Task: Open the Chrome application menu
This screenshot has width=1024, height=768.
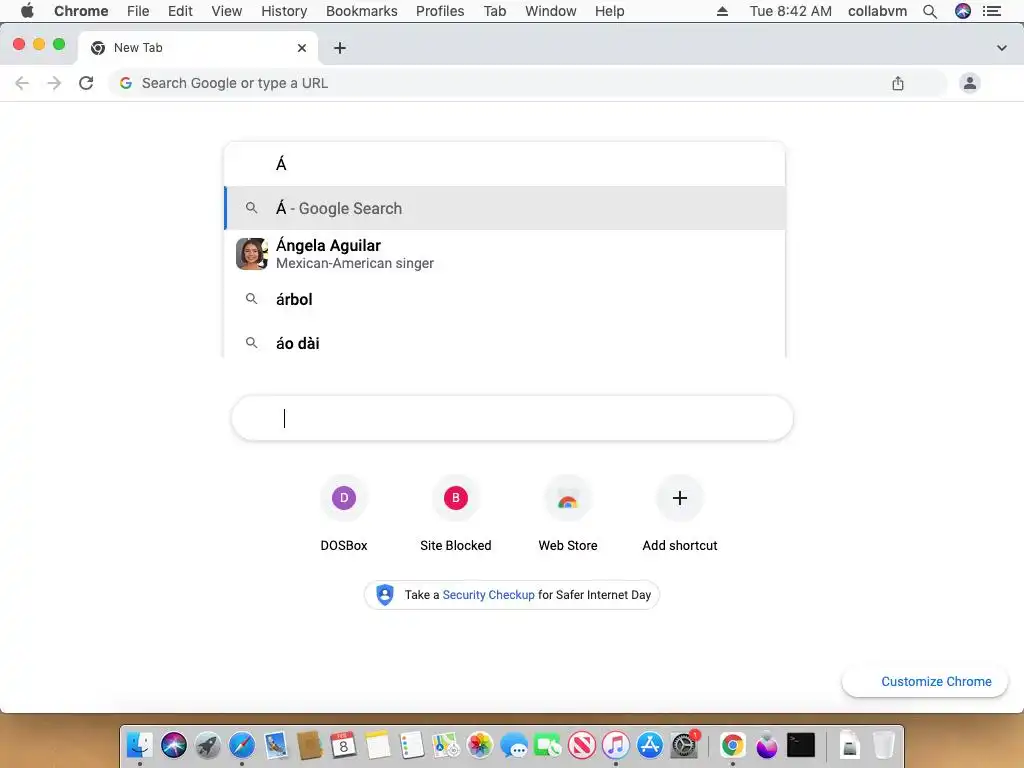Action: tap(81, 11)
